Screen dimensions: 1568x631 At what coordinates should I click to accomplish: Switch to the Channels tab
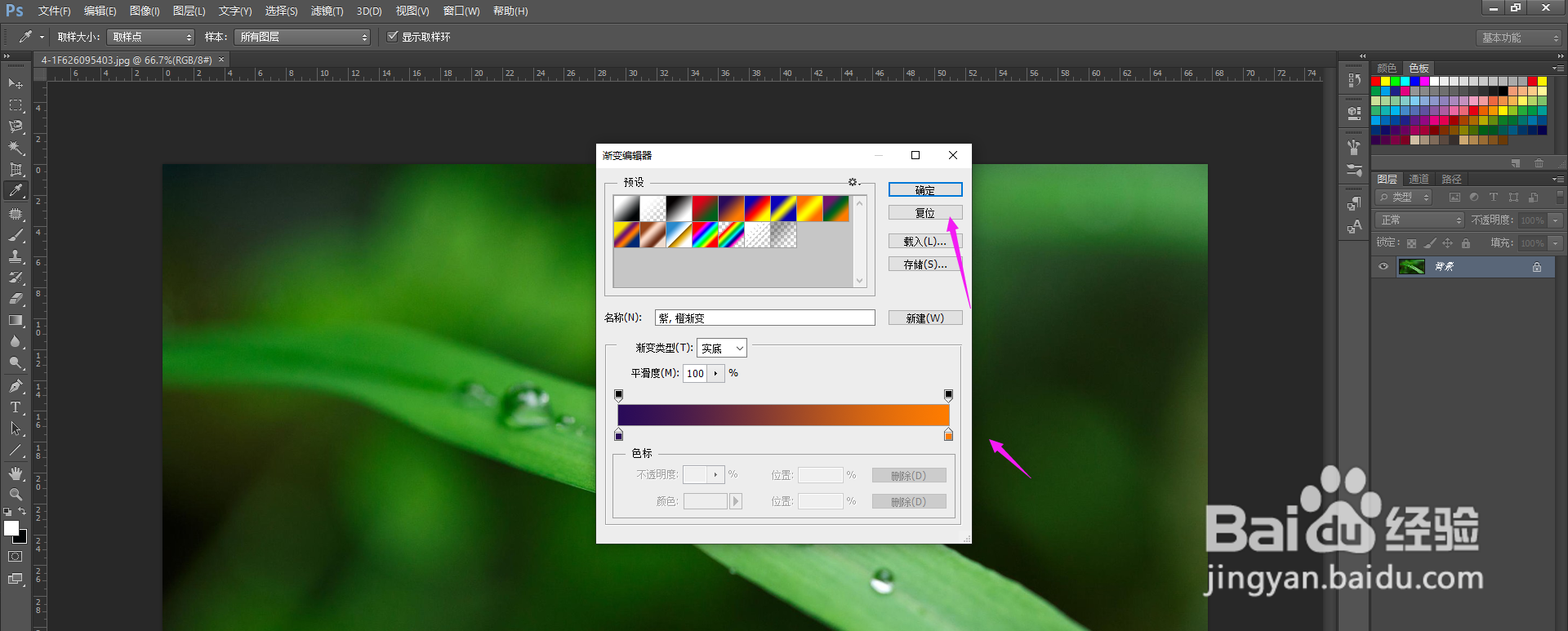(x=1419, y=179)
